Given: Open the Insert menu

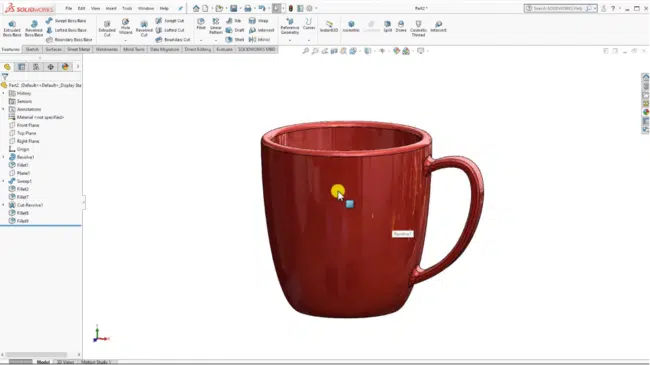Looking at the screenshot, I should 111,8.
